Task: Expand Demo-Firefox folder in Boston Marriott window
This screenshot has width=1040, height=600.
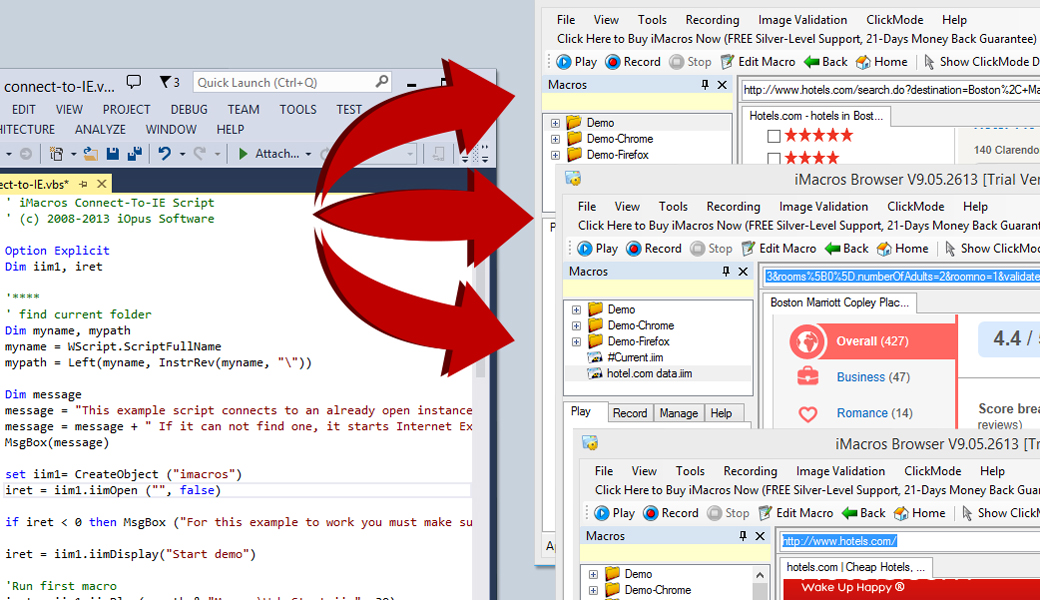Action: click(x=576, y=342)
